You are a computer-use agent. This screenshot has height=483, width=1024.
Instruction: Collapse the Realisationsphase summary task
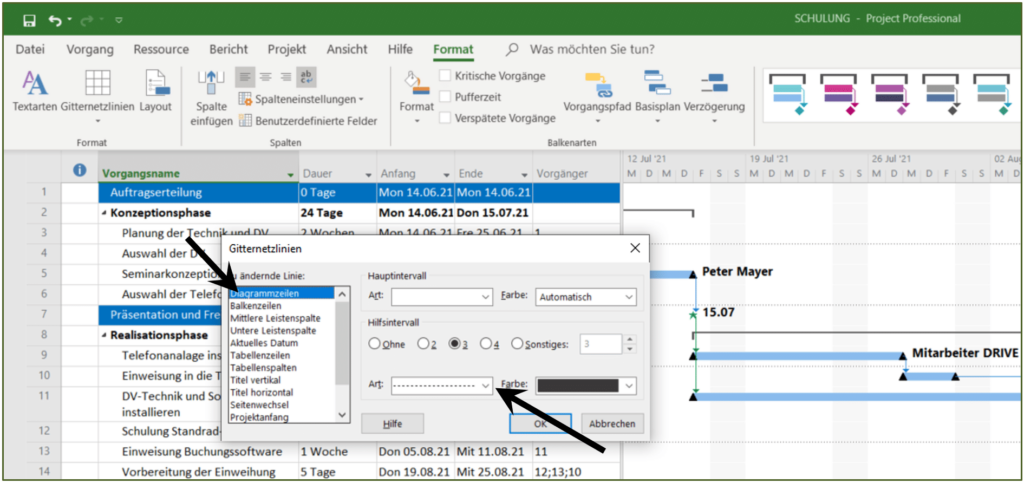tap(105, 335)
